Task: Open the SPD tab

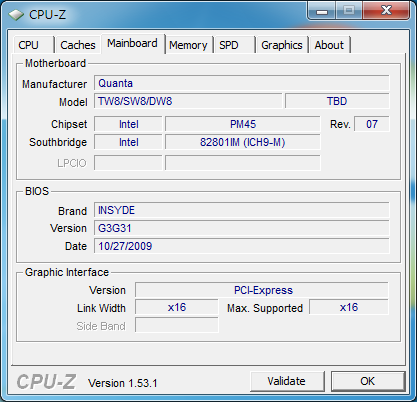Action: 235,45
